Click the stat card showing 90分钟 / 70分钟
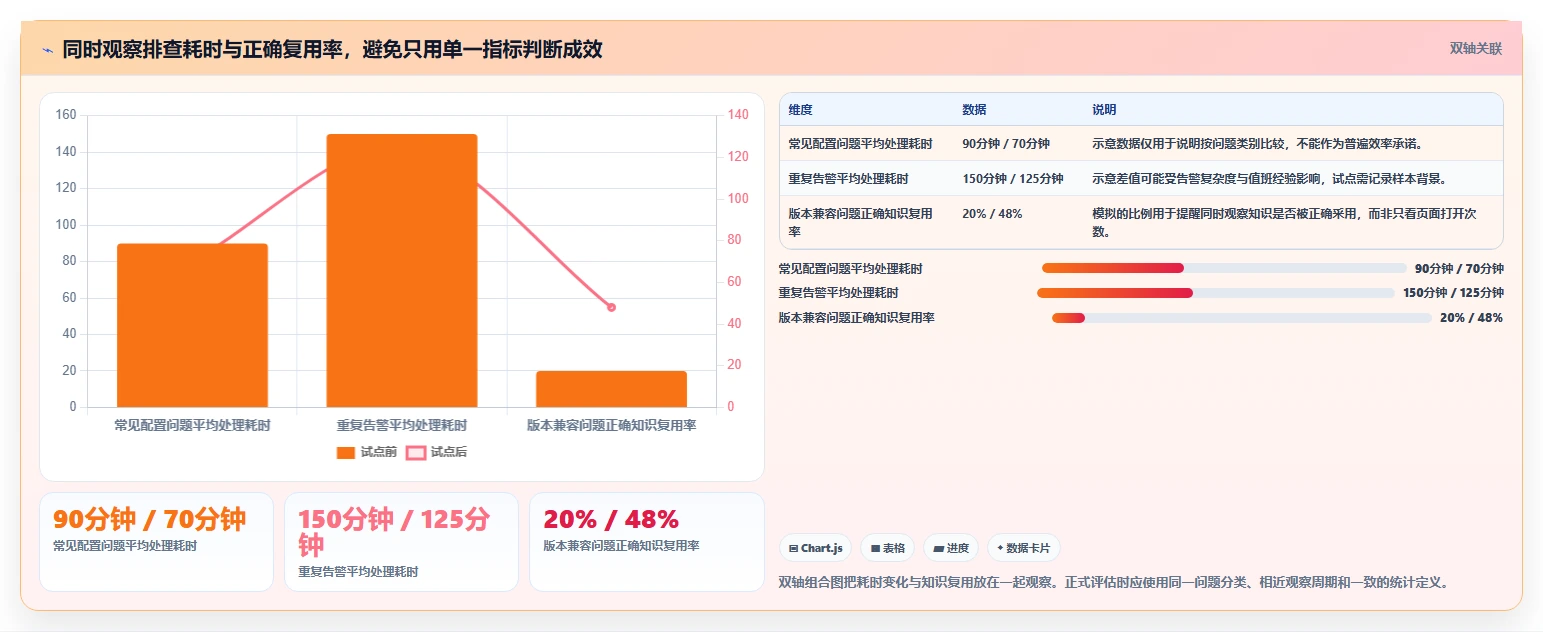Screen dimensions: 1543x632 (x=156, y=542)
